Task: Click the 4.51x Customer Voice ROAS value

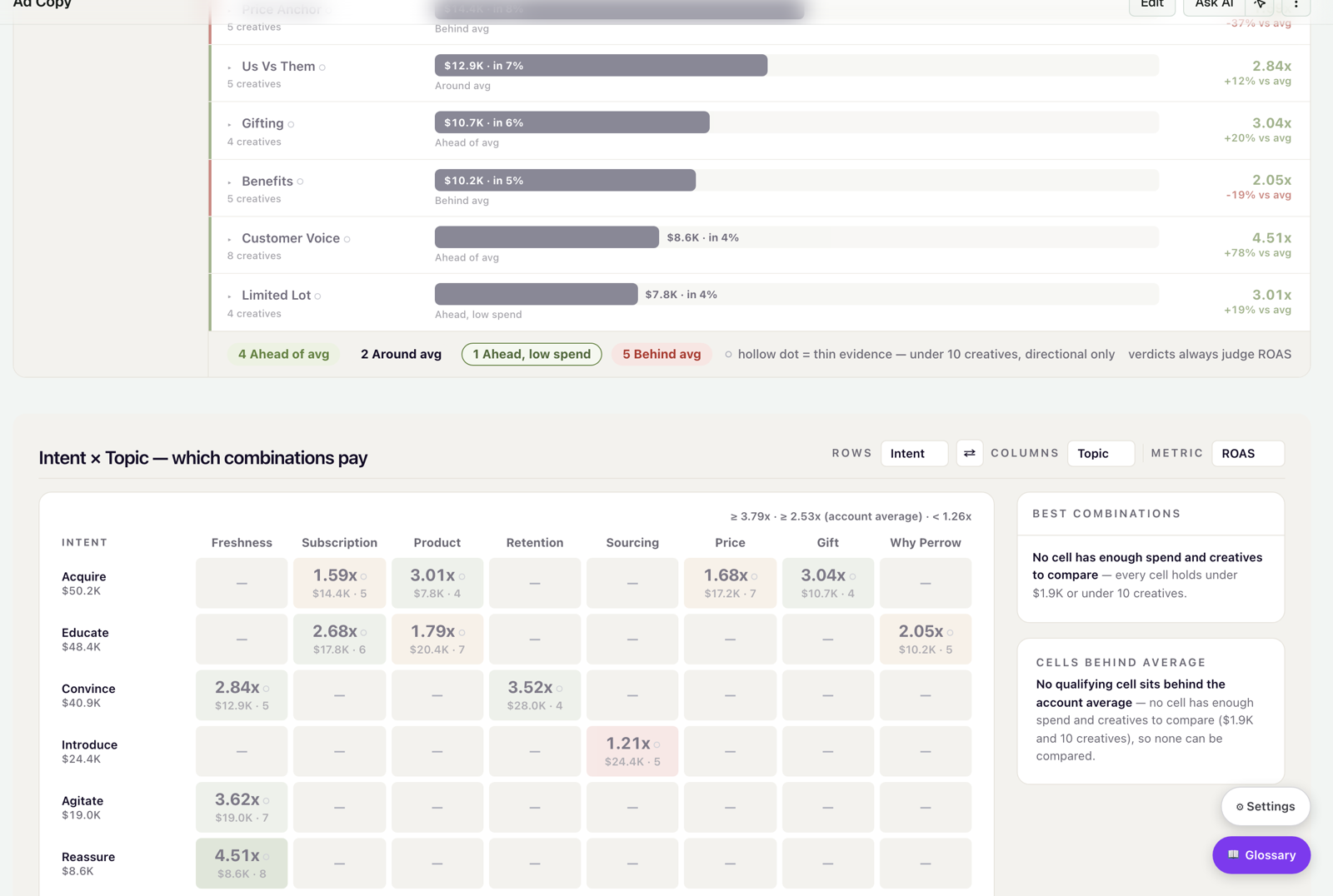Action: pyautogui.click(x=1271, y=238)
